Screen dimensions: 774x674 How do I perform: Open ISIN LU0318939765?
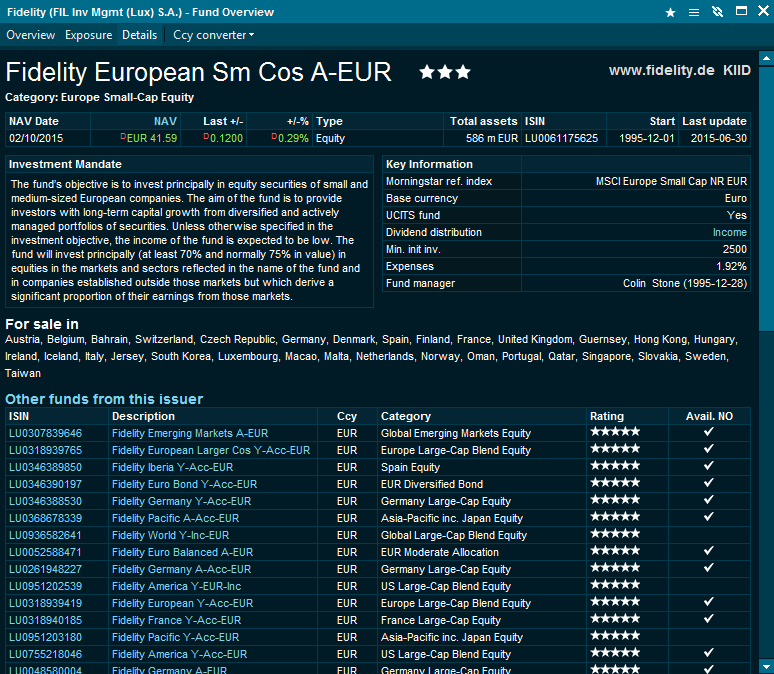pos(45,450)
